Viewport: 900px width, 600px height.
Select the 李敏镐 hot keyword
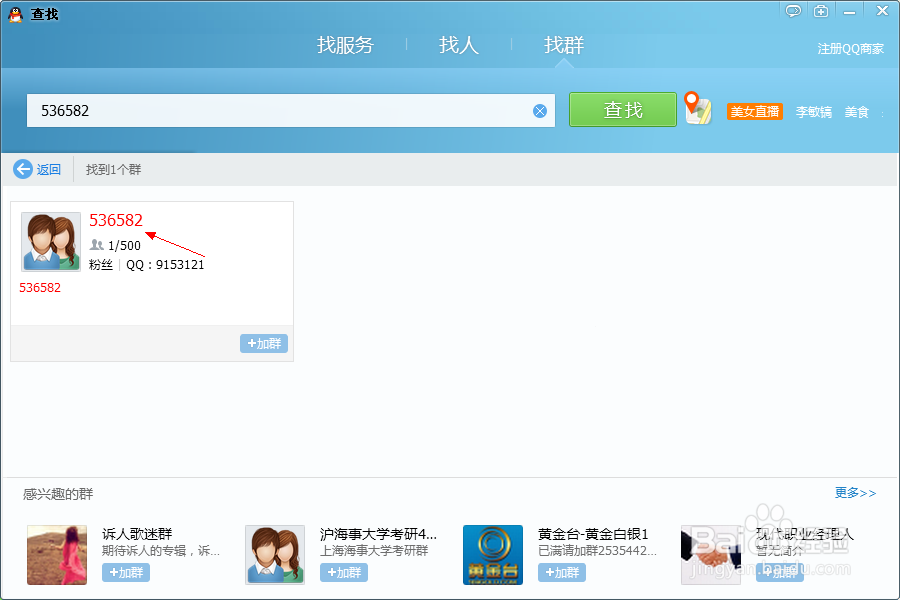point(813,112)
